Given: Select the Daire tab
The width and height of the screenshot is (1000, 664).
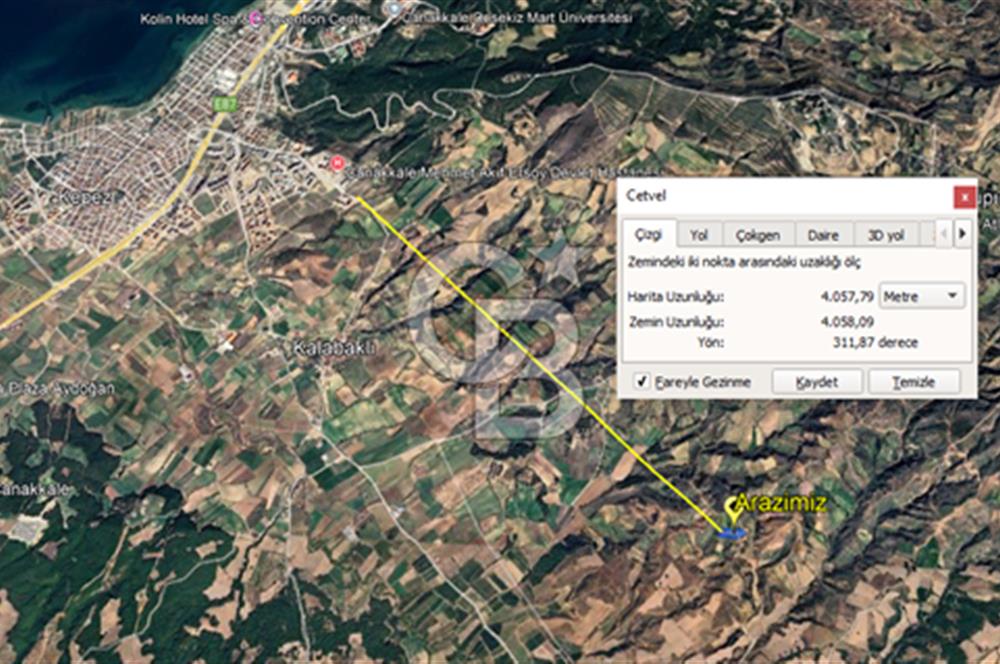Looking at the screenshot, I should click(823, 235).
